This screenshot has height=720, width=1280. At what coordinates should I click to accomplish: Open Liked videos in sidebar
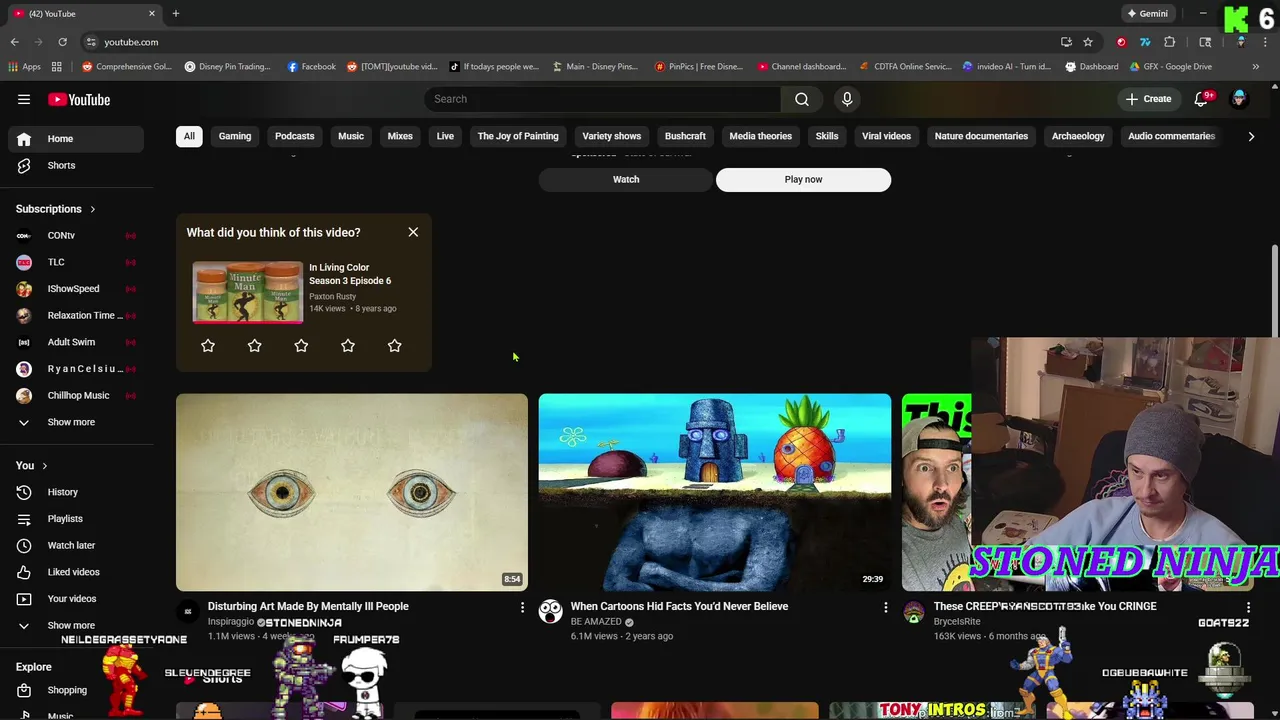point(77,572)
